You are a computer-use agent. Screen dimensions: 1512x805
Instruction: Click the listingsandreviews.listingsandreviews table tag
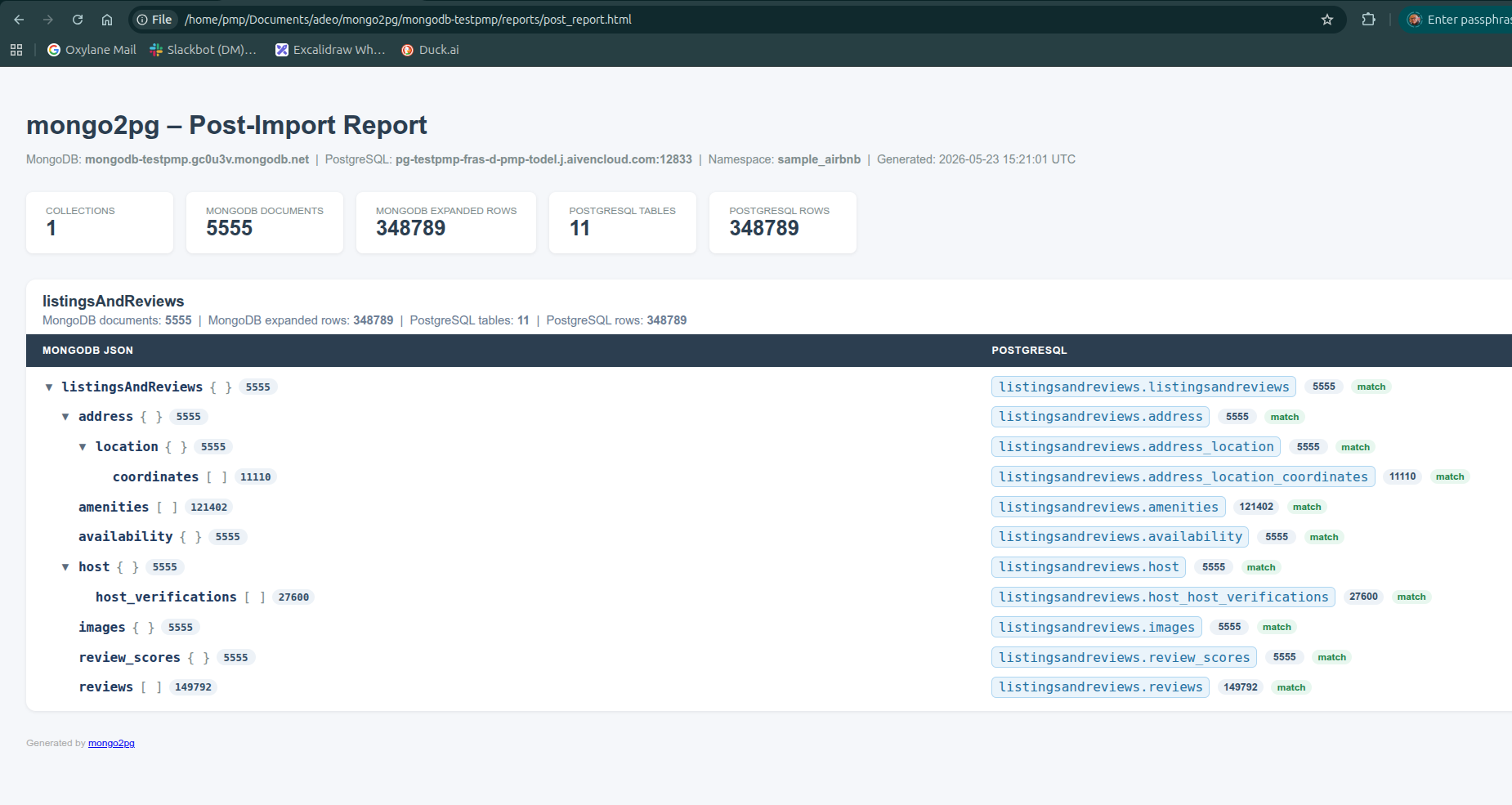pos(1143,387)
